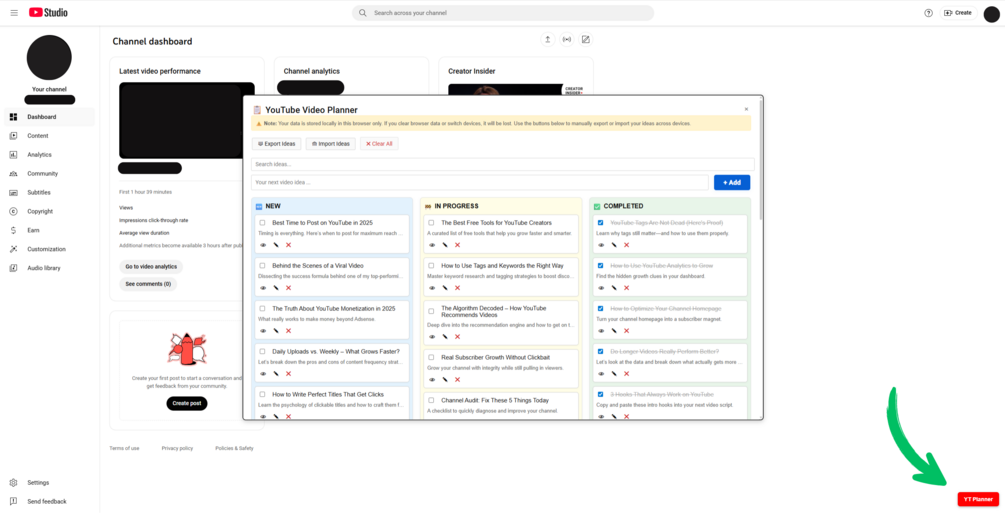The width and height of the screenshot is (1005, 513).
Task: Click the Create button in top bar
Action: pyautogui.click(x=958, y=13)
